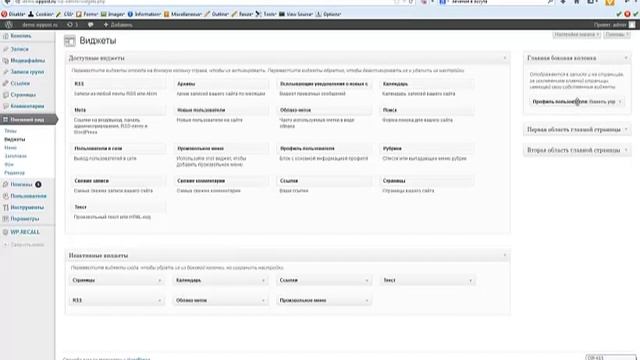
Task: Select available Рубрики widget
Action: tap(427, 148)
